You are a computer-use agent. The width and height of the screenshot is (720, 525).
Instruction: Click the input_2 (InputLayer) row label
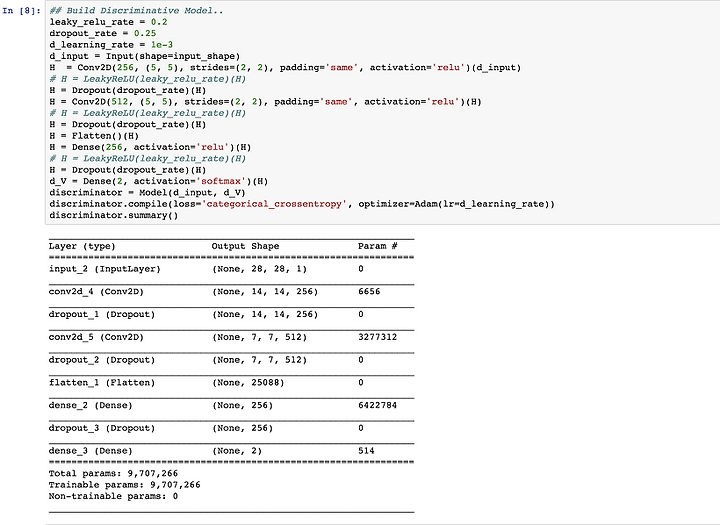coord(105,269)
